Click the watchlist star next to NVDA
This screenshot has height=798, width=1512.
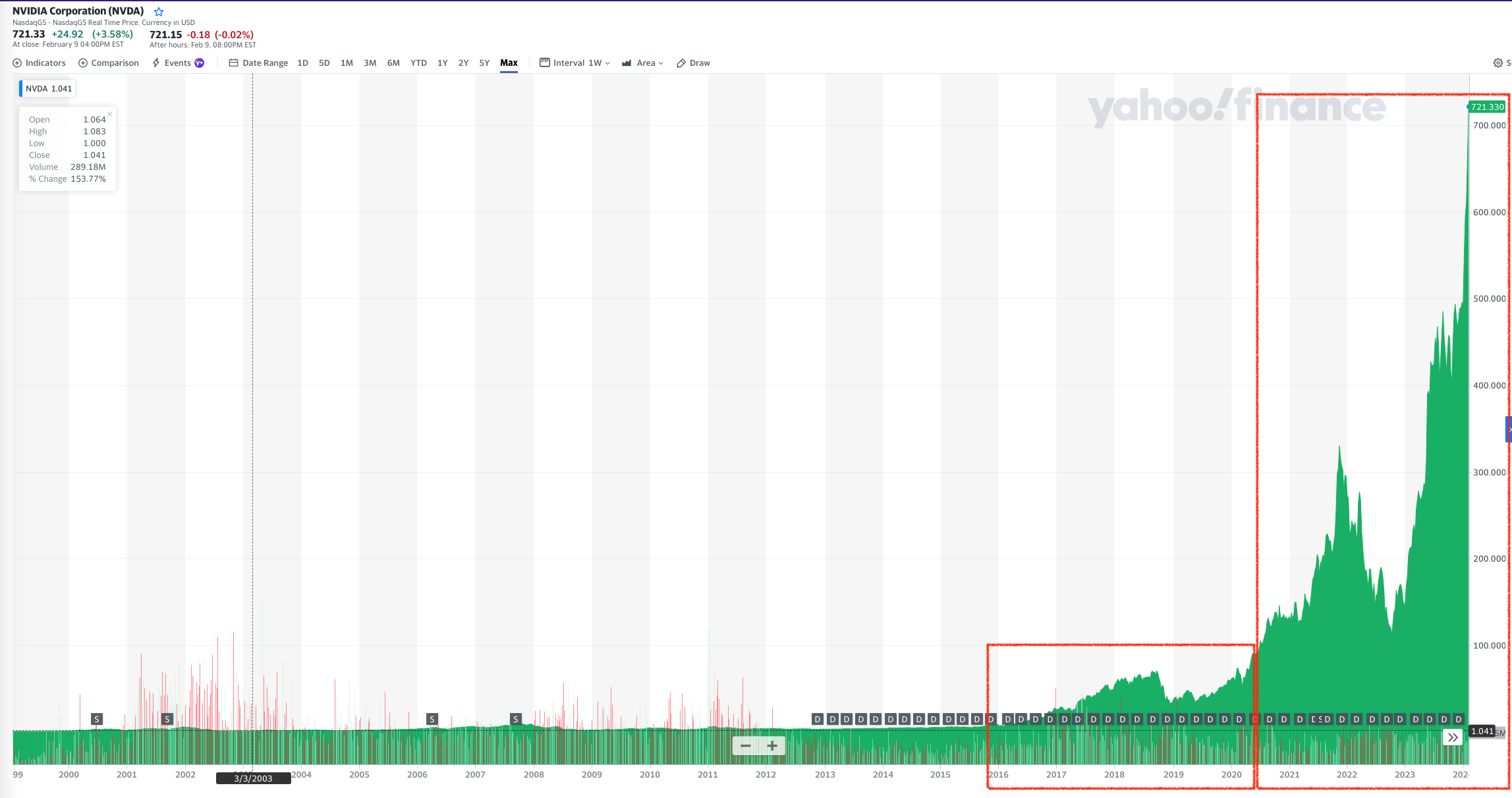(159, 12)
